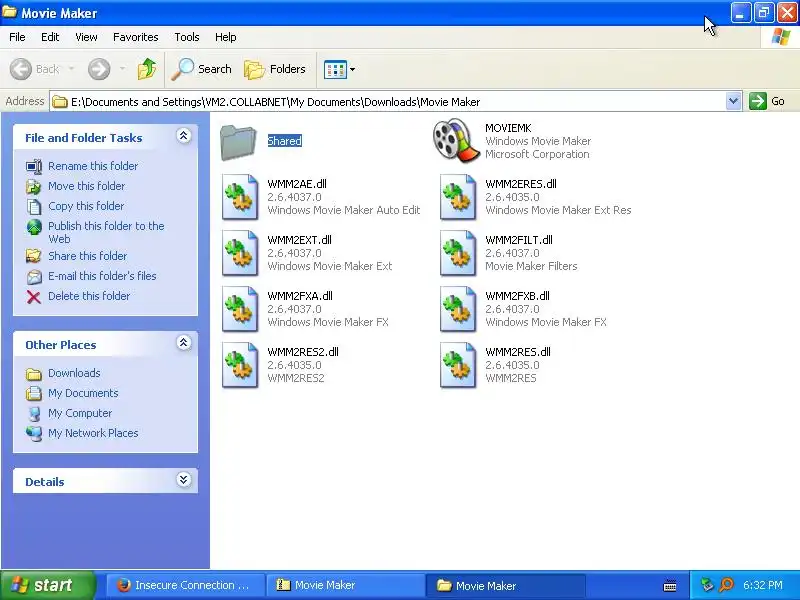Click the WMM2FILT.dll file name text

click(x=519, y=240)
